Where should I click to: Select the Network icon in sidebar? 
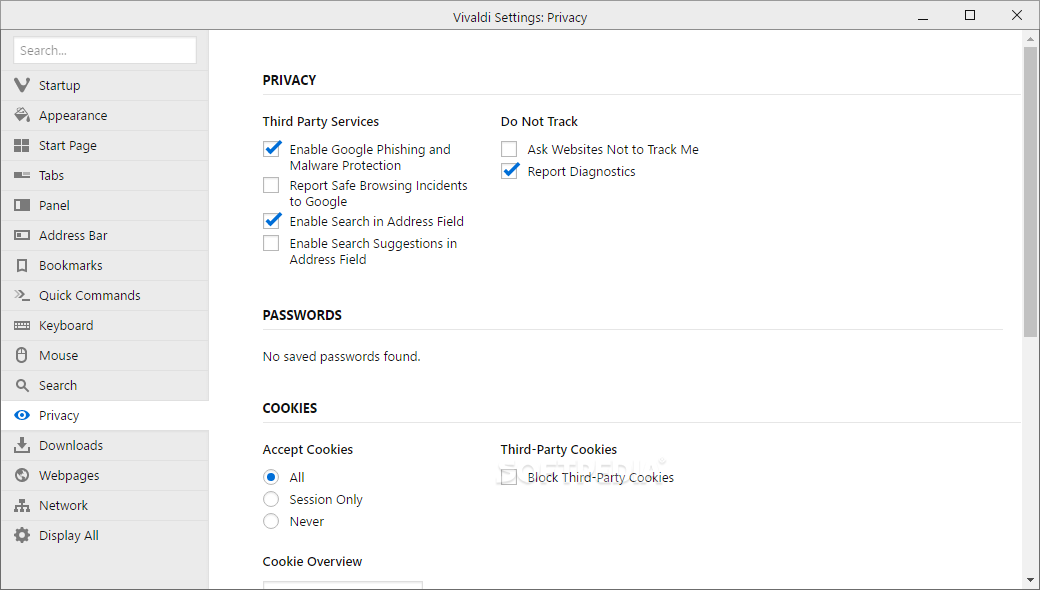[x=22, y=506]
